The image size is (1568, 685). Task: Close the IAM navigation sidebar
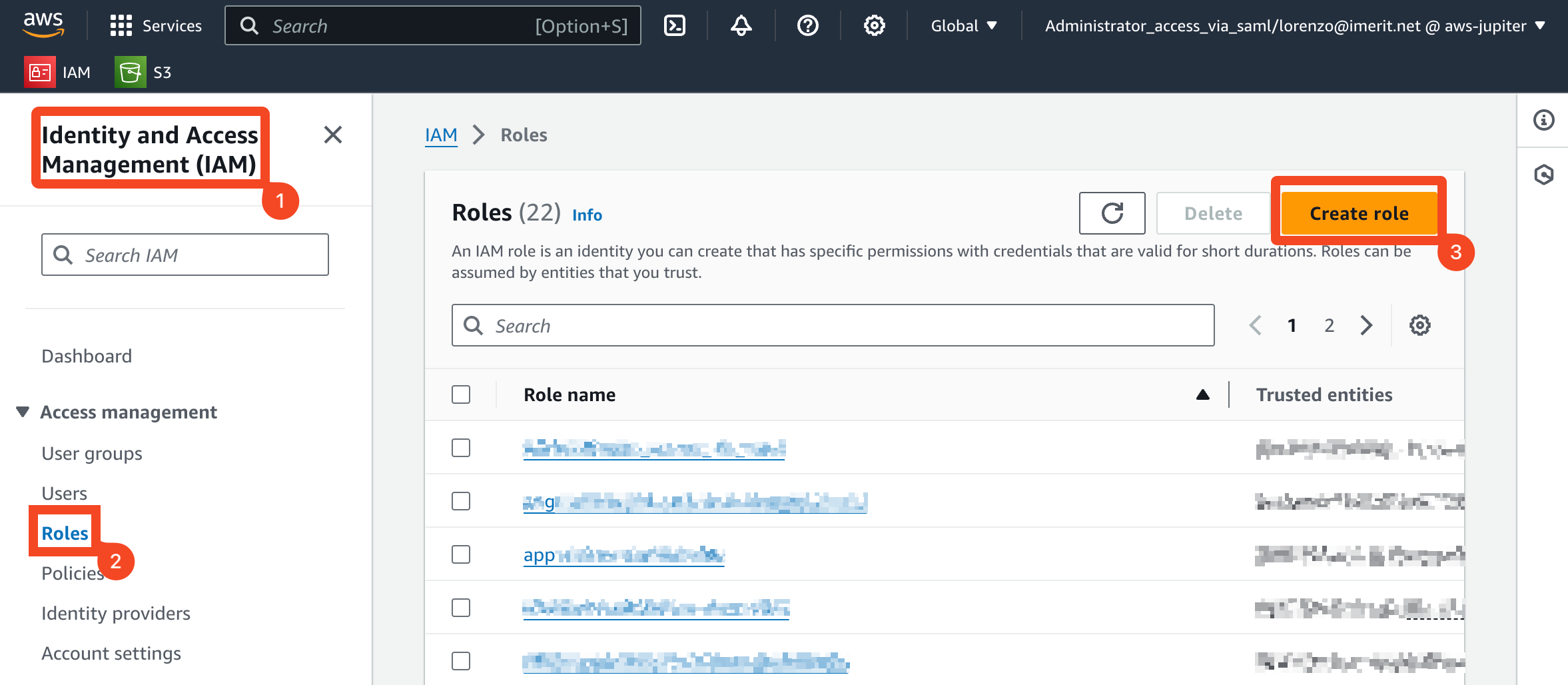click(333, 135)
